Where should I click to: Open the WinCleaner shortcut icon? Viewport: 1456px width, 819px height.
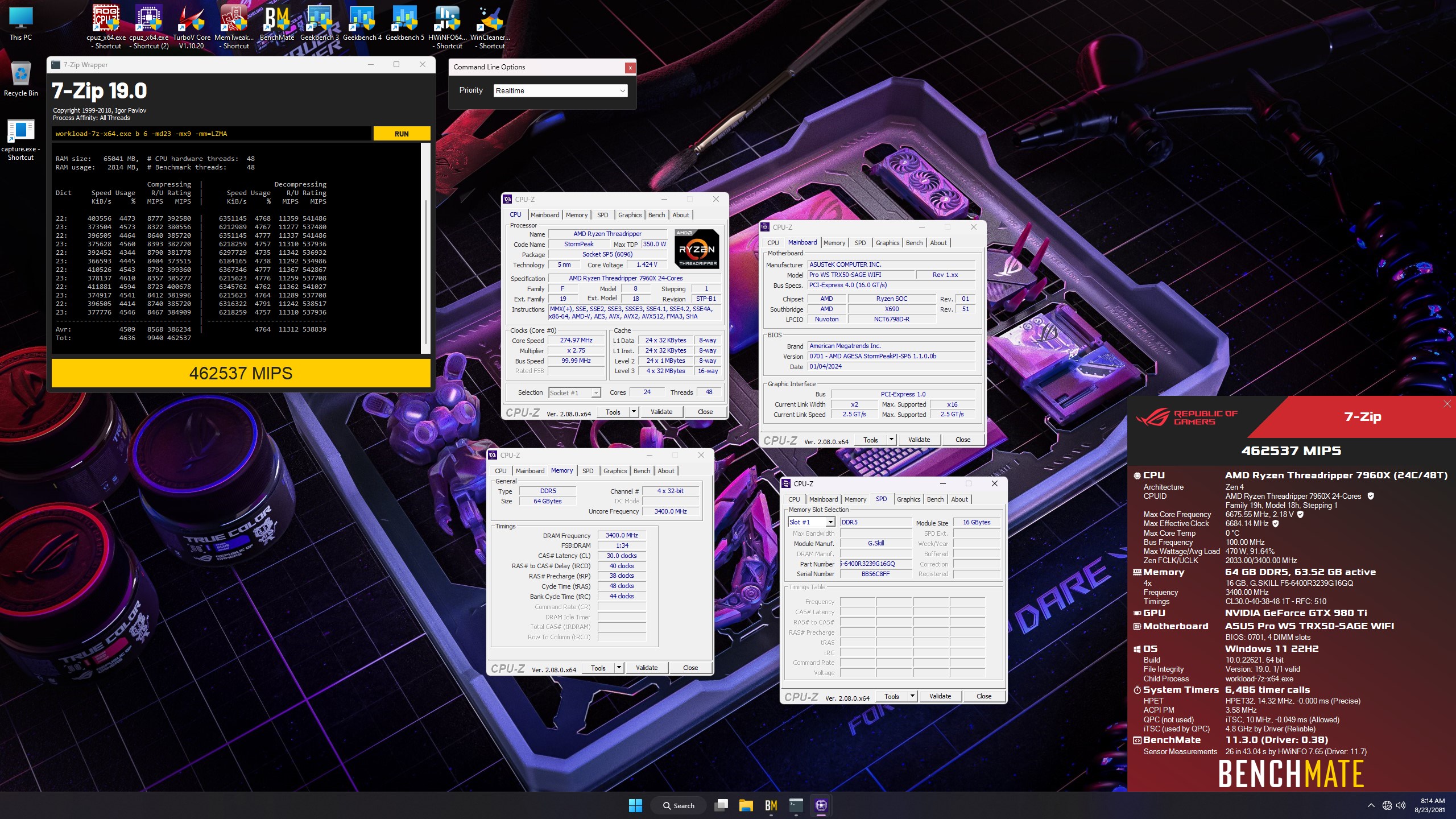pyautogui.click(x=490, y=26)
